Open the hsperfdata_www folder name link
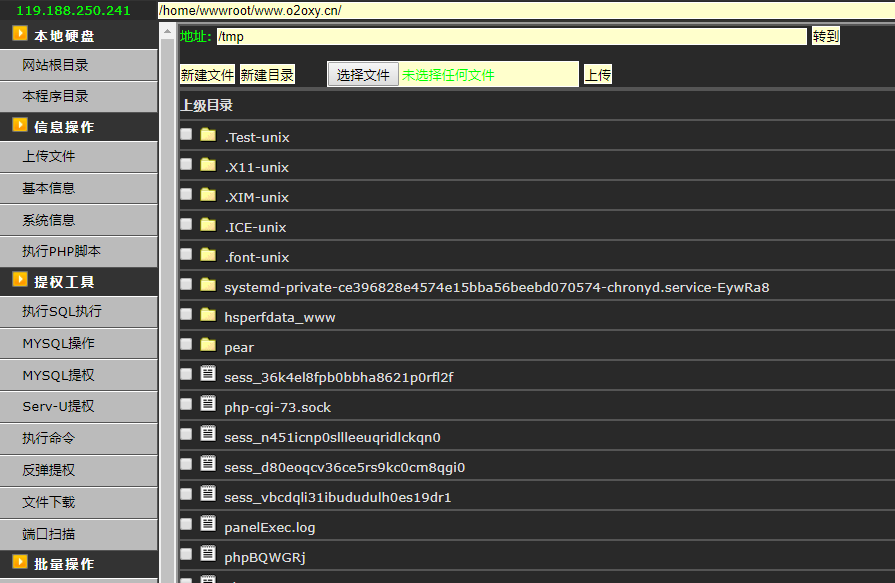This screenshot has height=583, width=895. (x=280, y=317)
